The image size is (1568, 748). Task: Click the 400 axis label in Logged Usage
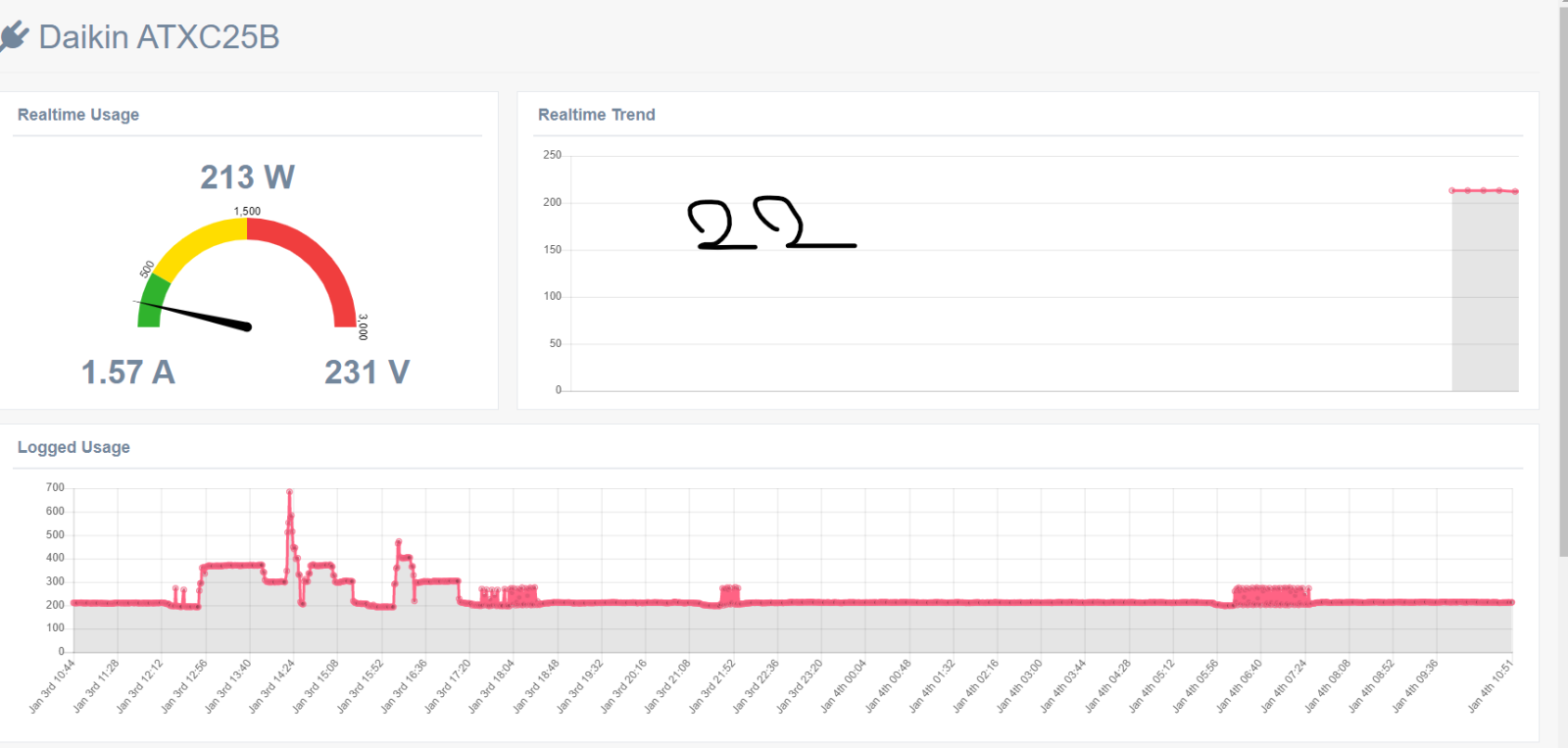55,558
